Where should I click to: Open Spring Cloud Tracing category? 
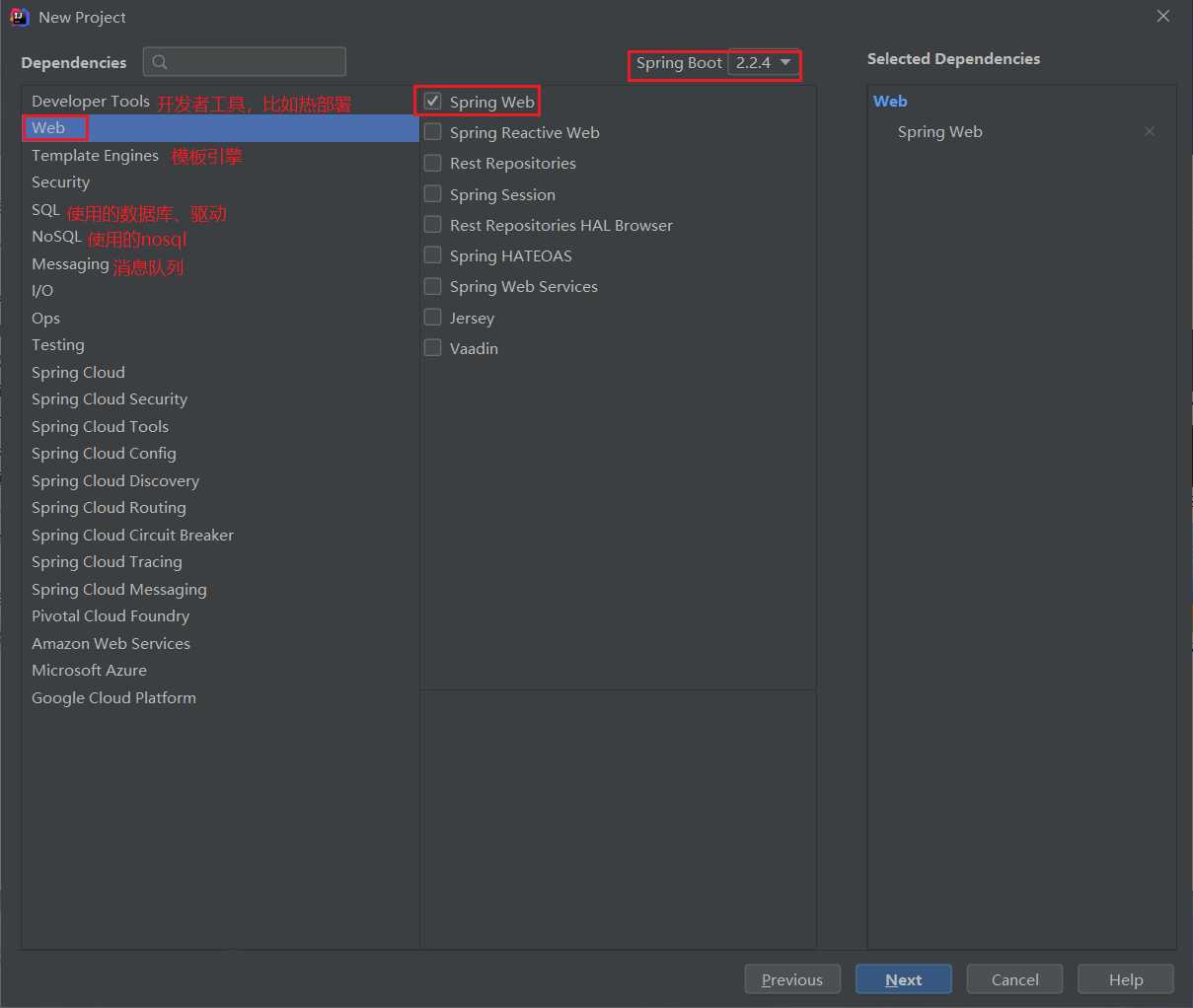(x=221, y=562)
